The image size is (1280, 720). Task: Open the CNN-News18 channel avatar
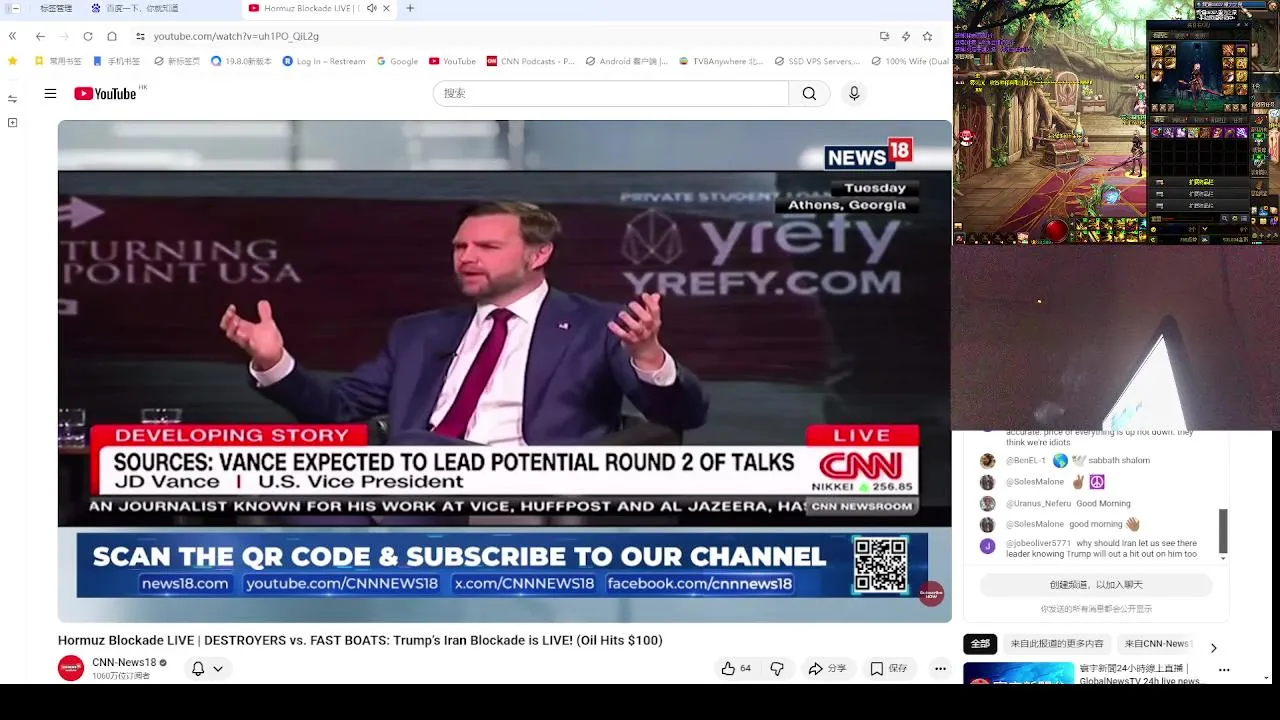pyautogui.click(x=71, y=668)
